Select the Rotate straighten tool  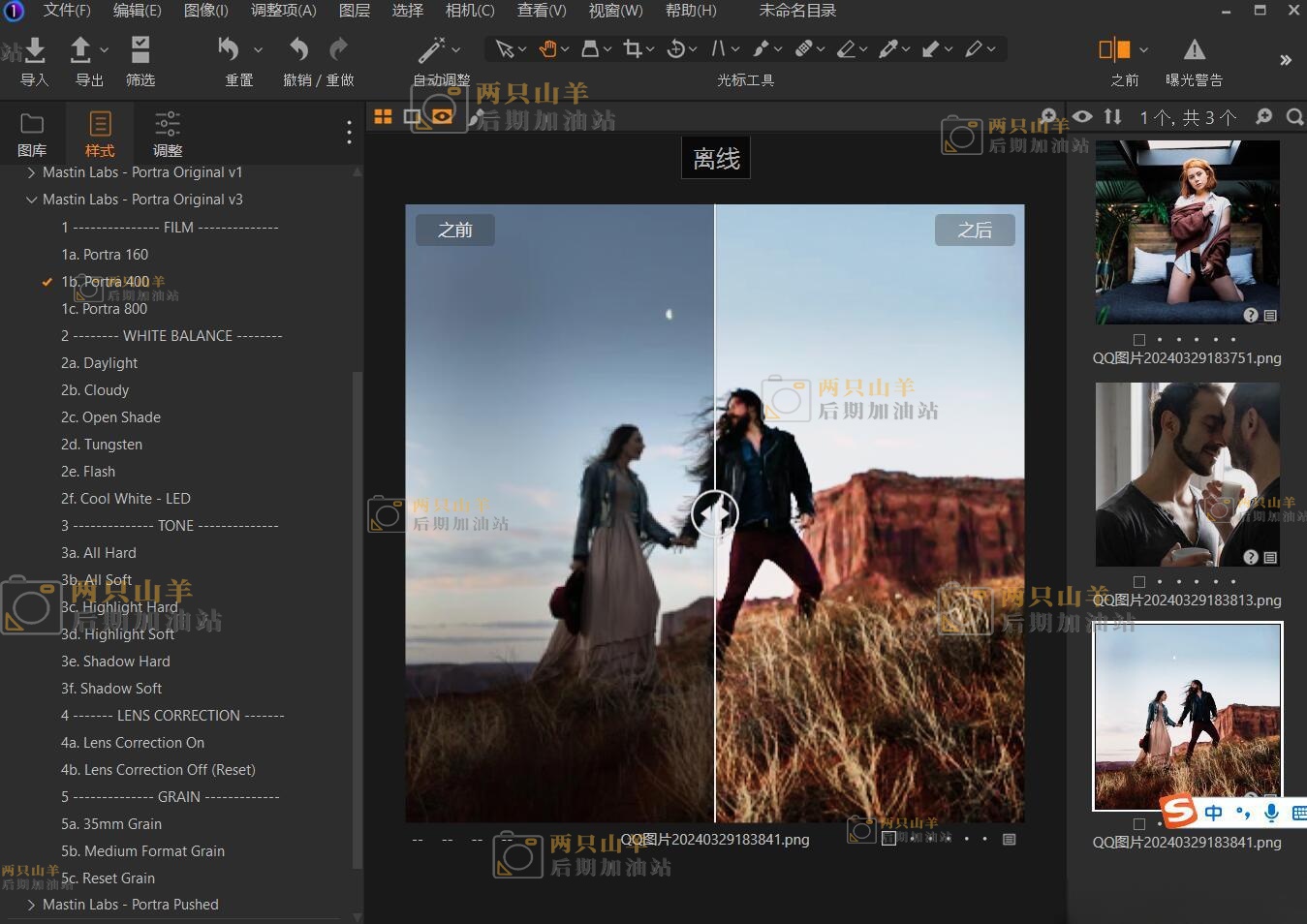[677, 49]
